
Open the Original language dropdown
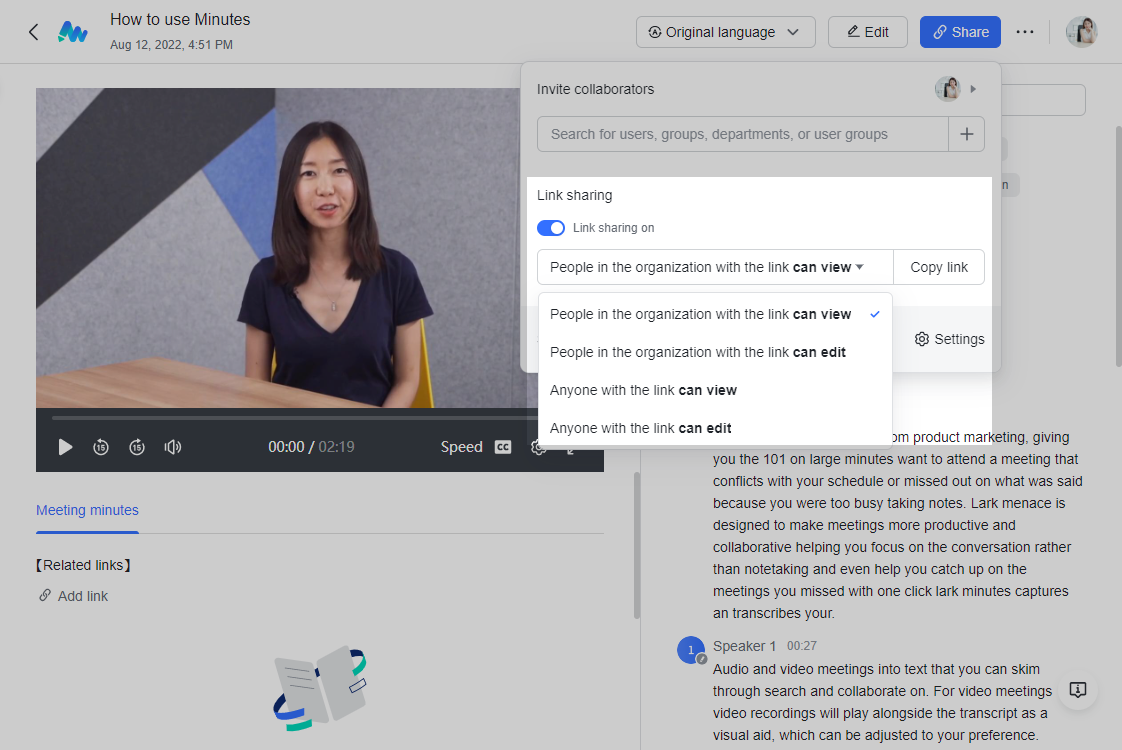[x=725, y=32]
